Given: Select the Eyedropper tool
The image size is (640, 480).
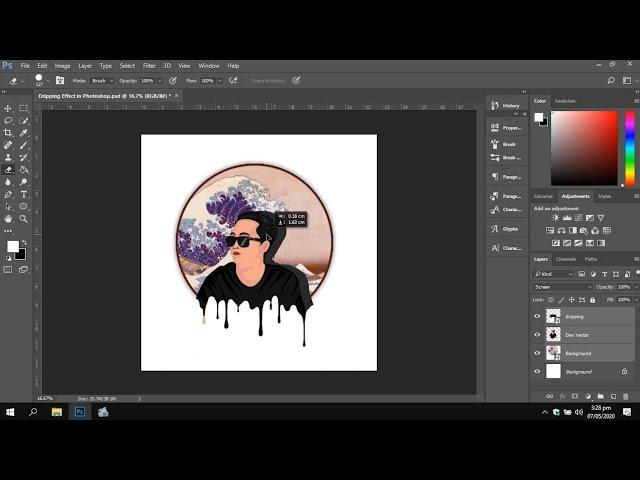Looking at the screenshot, I should 23,133.
